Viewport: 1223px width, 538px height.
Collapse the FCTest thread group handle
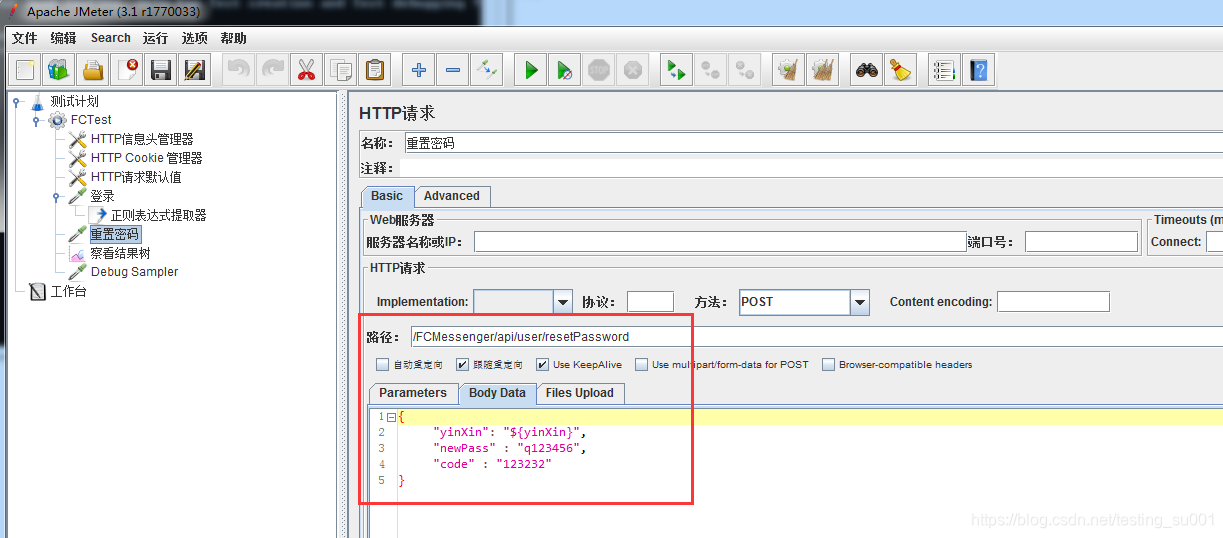(x=37, y=120)
